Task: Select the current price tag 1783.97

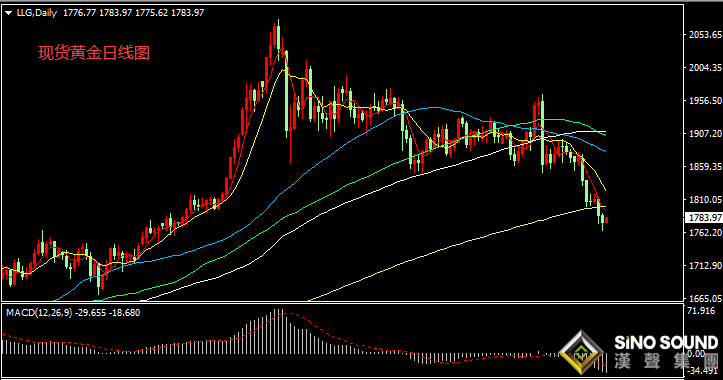Action: pyautogui.click(x=704, y=217)
